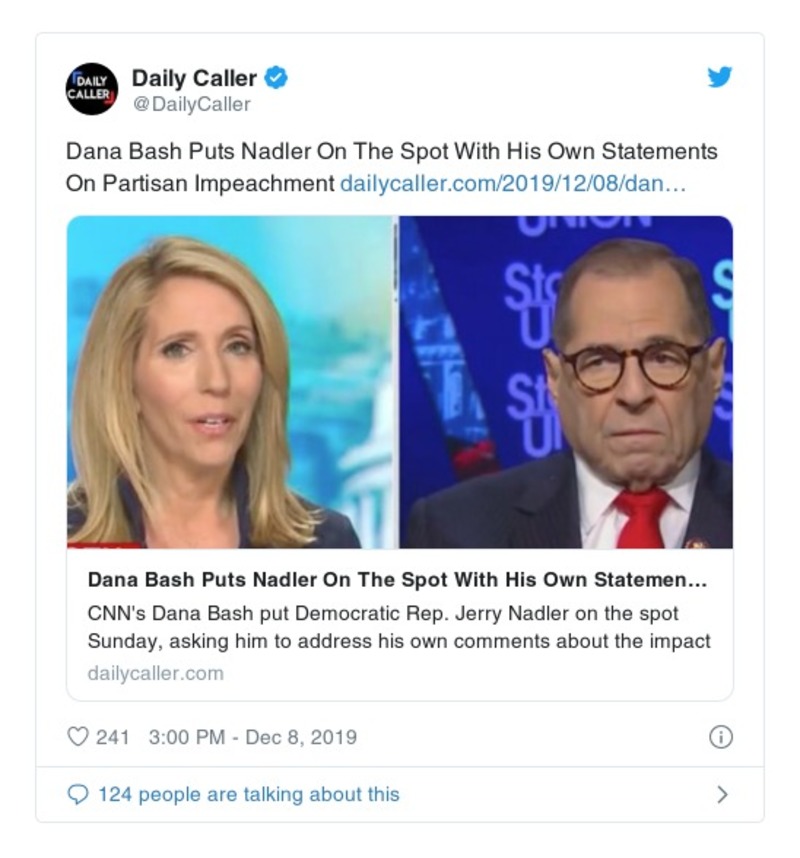Click the blue verified checkmark badge
This screenshot has width=800, height=858.
(276, 78)
